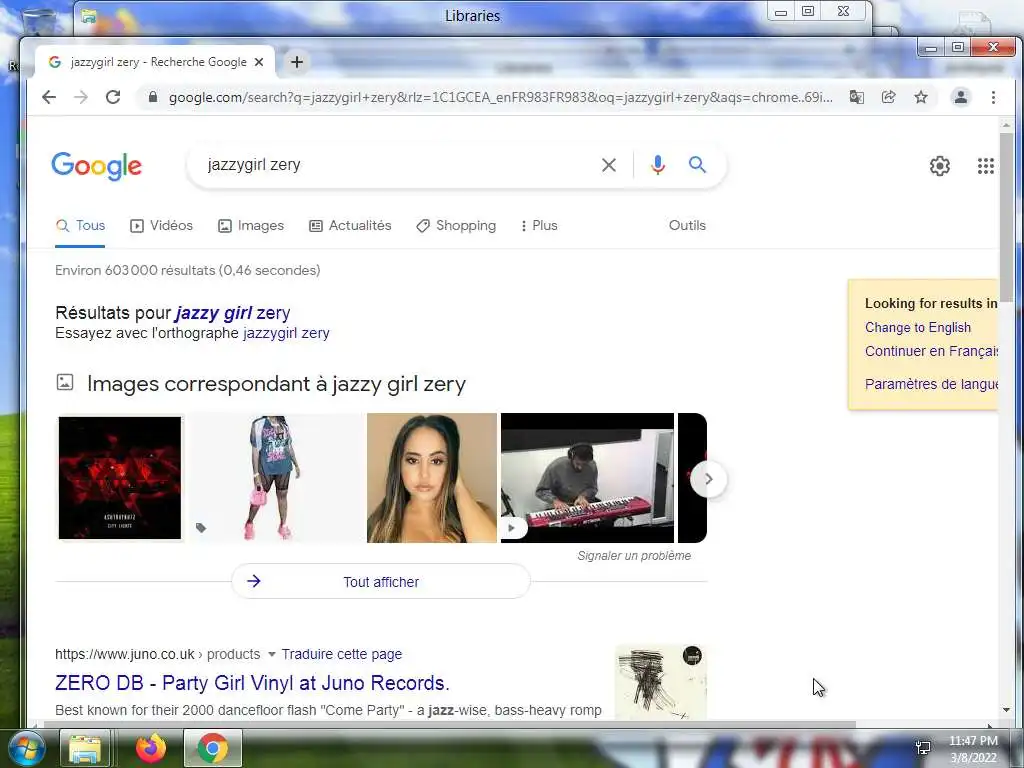
Task: Open the Google apps grid icon
Action: coord(985,166)
